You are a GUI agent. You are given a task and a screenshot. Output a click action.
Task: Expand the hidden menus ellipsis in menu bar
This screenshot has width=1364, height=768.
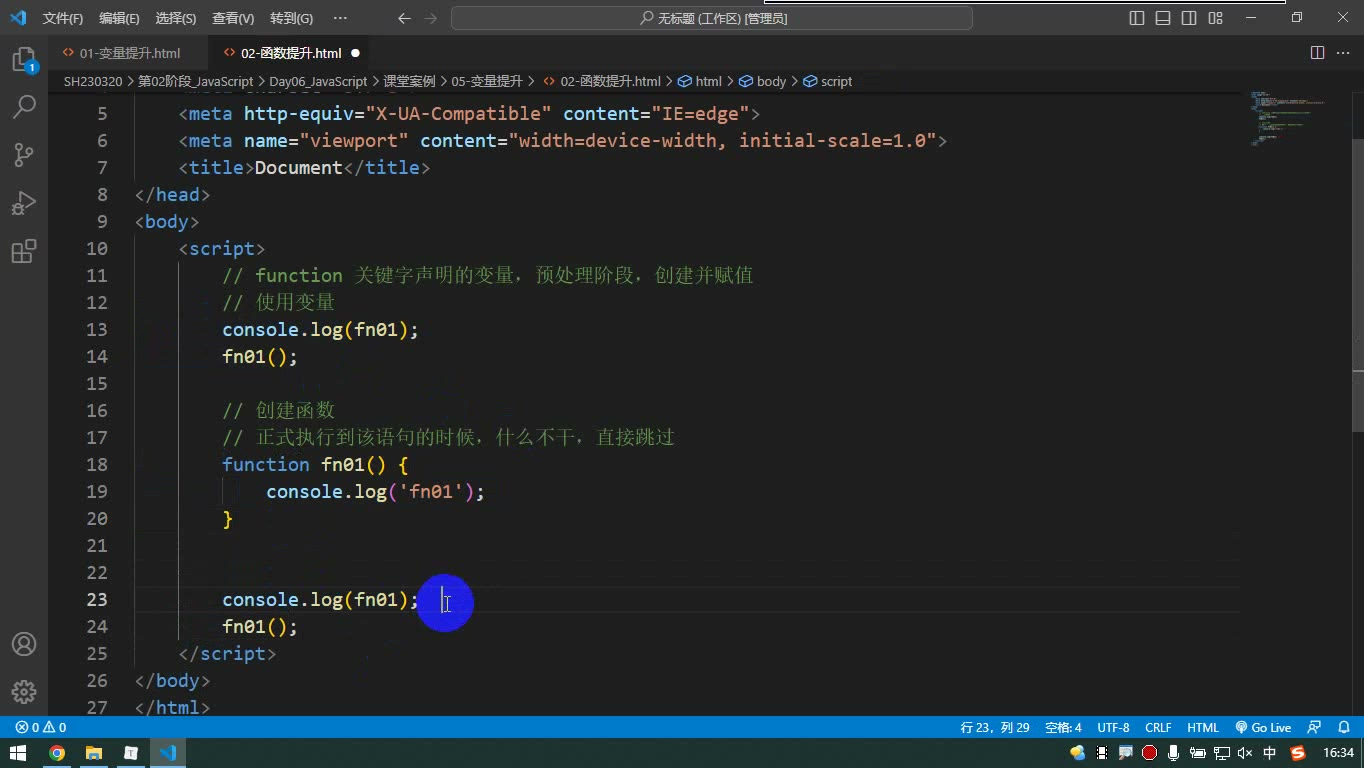[340, 18]
